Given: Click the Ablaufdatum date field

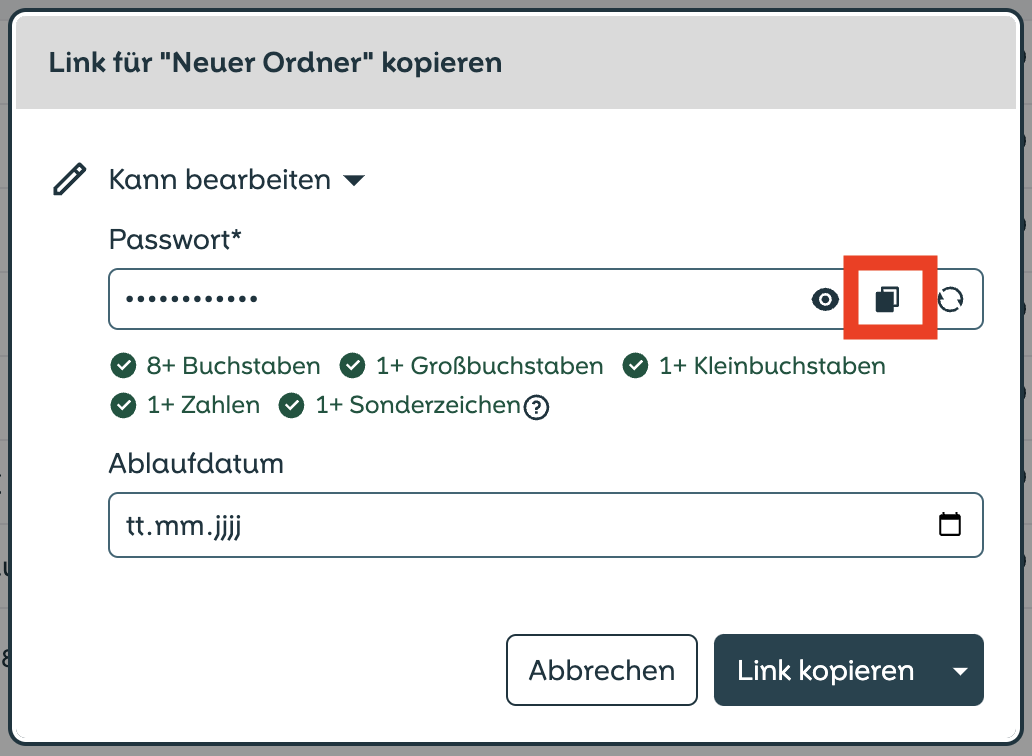Looking at the screenshot, I should point(546,525).
